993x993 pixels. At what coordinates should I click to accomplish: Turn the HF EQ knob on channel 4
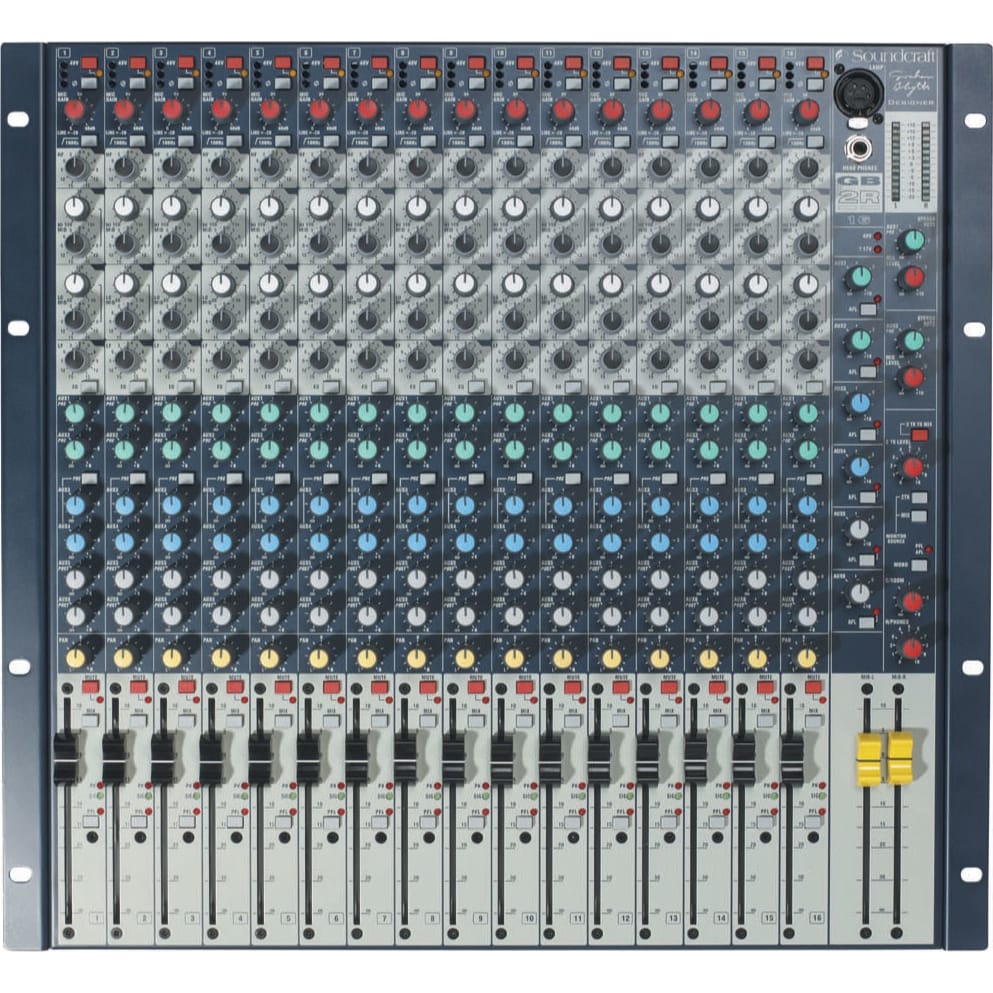coord(223,168)
